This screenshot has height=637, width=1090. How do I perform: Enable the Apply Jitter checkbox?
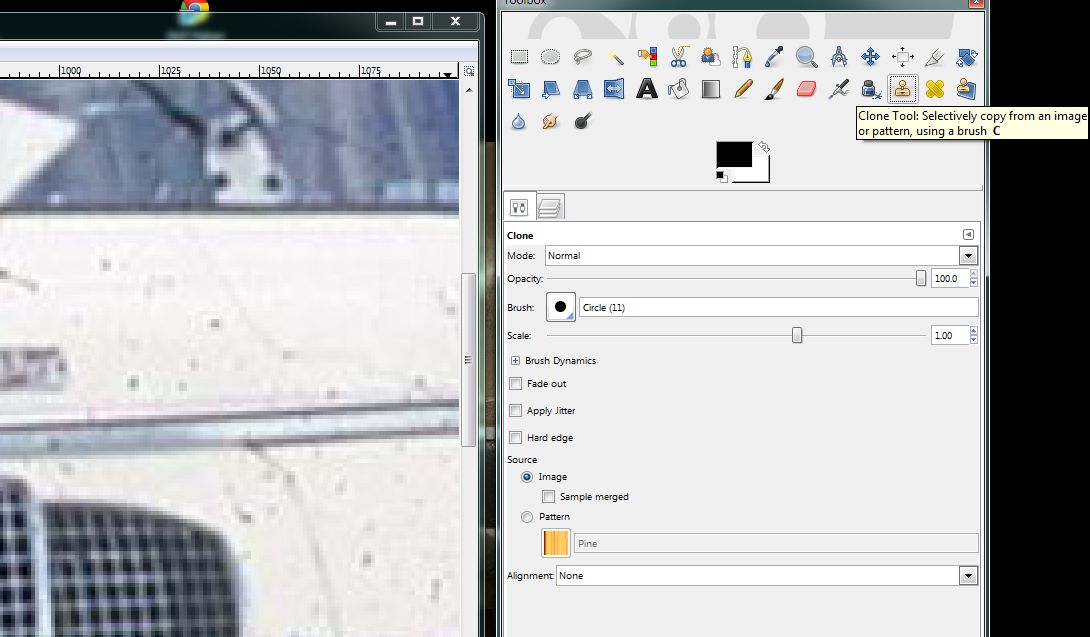pos(516,411)
